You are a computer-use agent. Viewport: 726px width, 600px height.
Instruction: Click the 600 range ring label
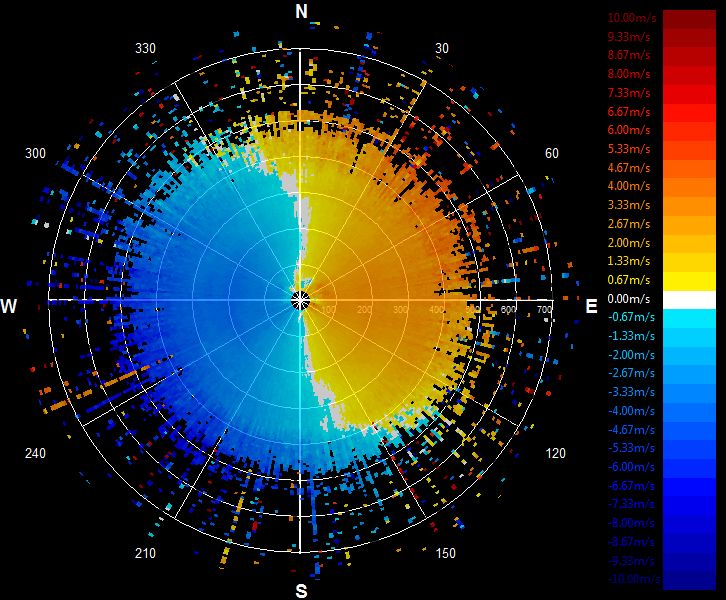[508, 309]
